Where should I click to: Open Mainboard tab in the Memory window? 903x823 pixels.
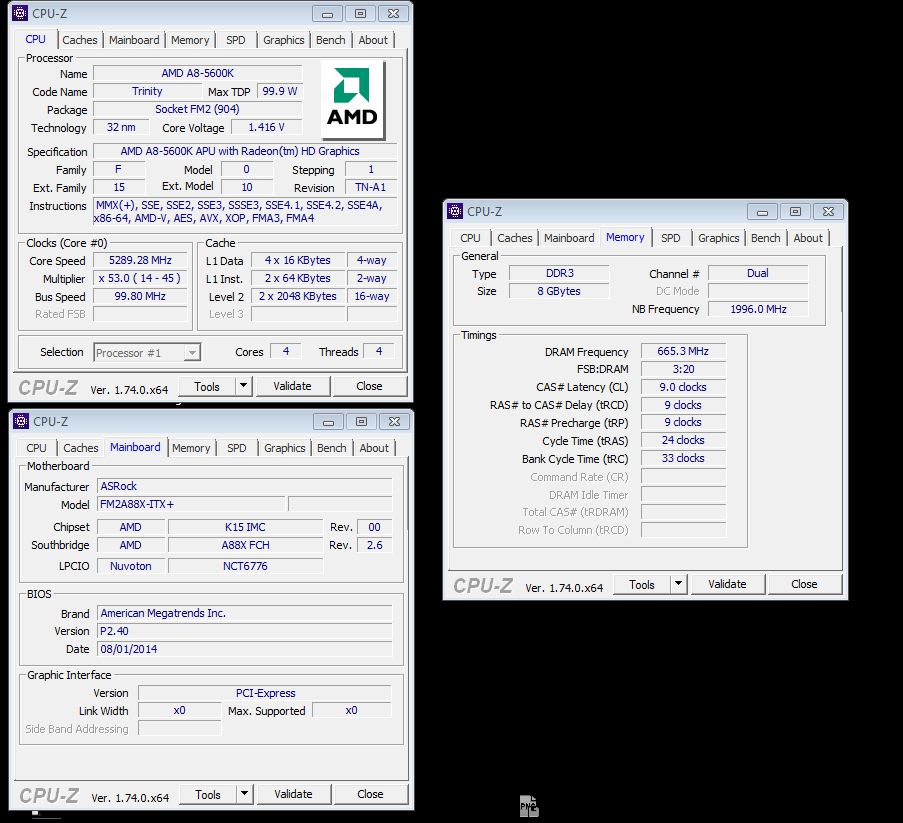tap(569, 238)
